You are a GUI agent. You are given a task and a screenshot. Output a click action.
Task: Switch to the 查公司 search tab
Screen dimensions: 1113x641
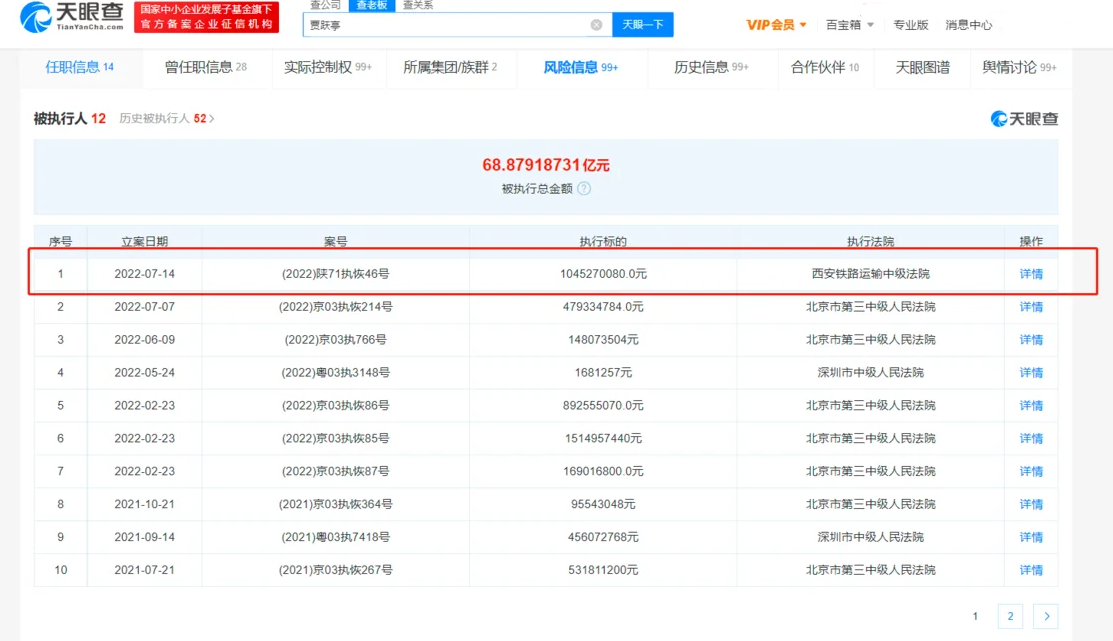click(325, 5)
